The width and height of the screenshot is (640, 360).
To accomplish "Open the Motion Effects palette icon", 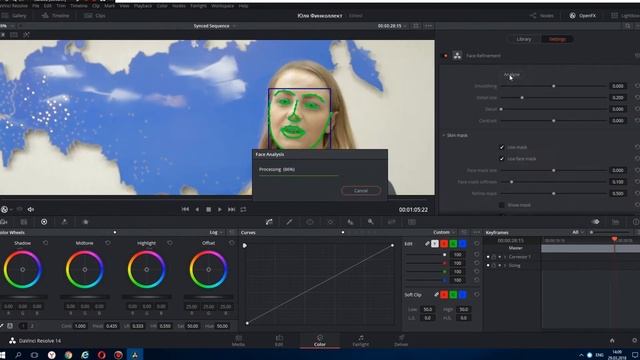I will click(85, 222).
